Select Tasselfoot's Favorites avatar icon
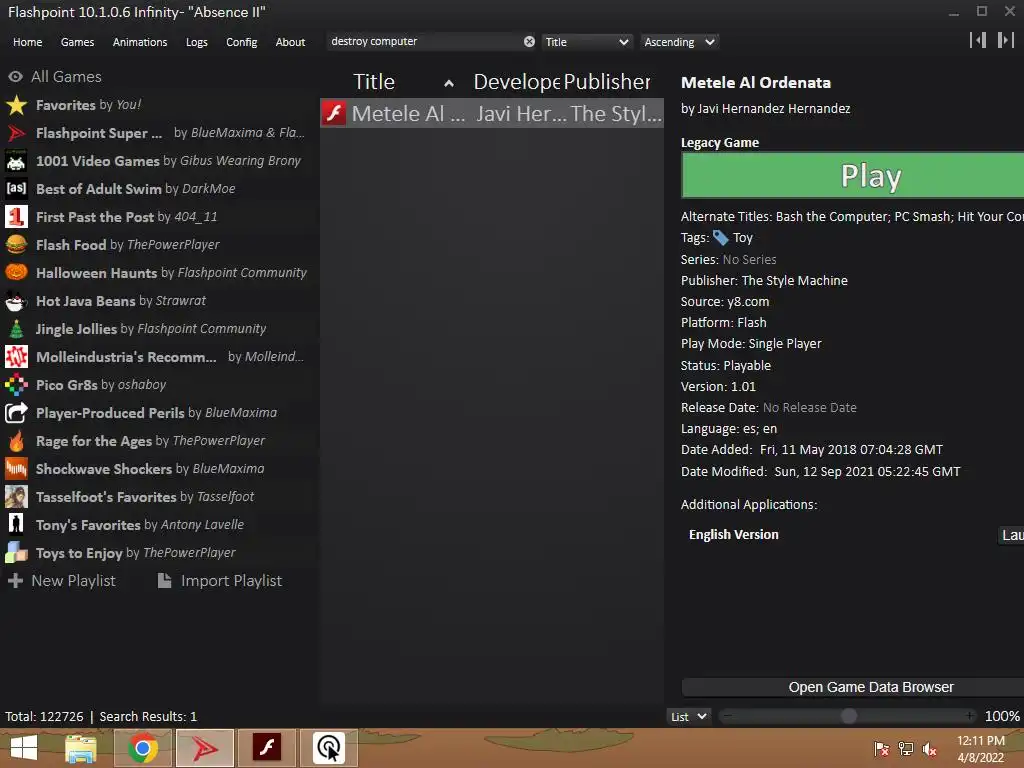The width and height of the screenshot is (1024, 768). [16, 497]
